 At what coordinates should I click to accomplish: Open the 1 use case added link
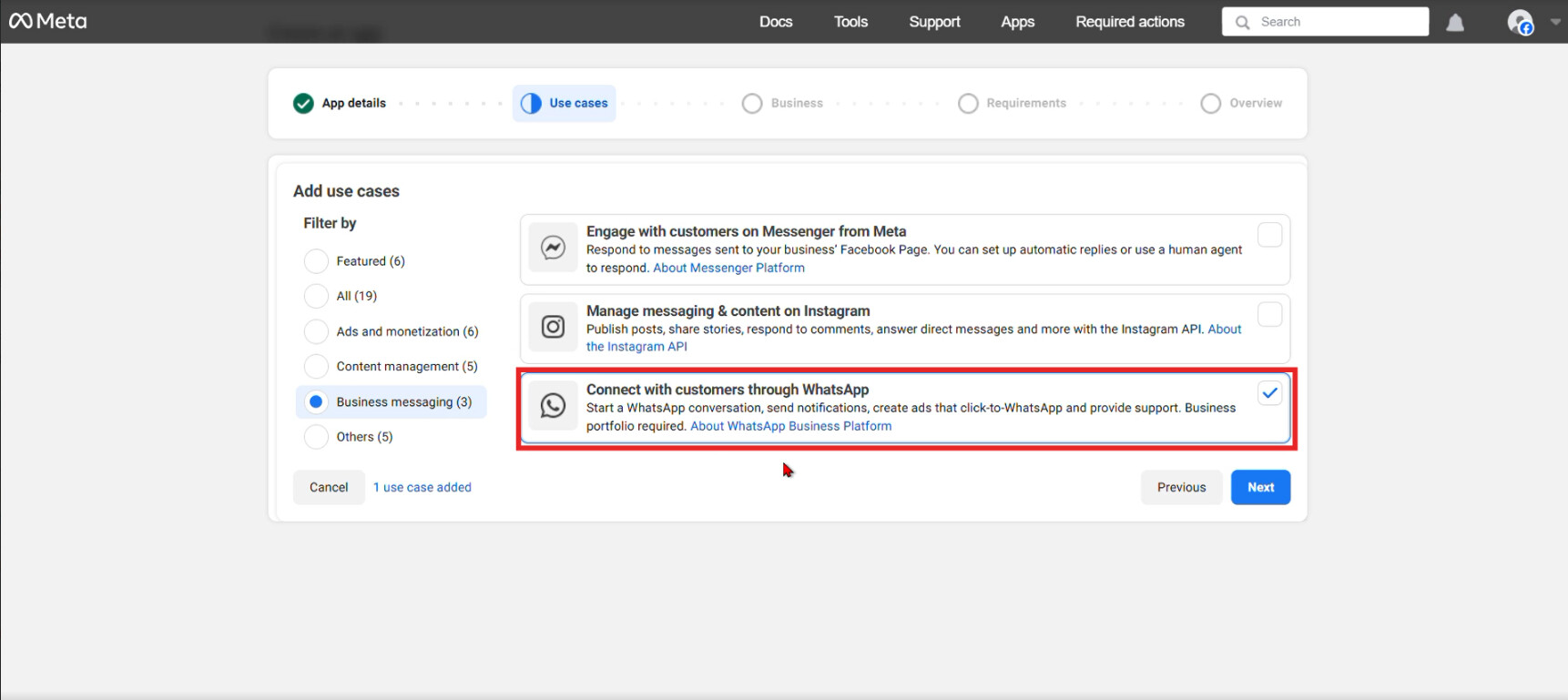tap(423, 488)
